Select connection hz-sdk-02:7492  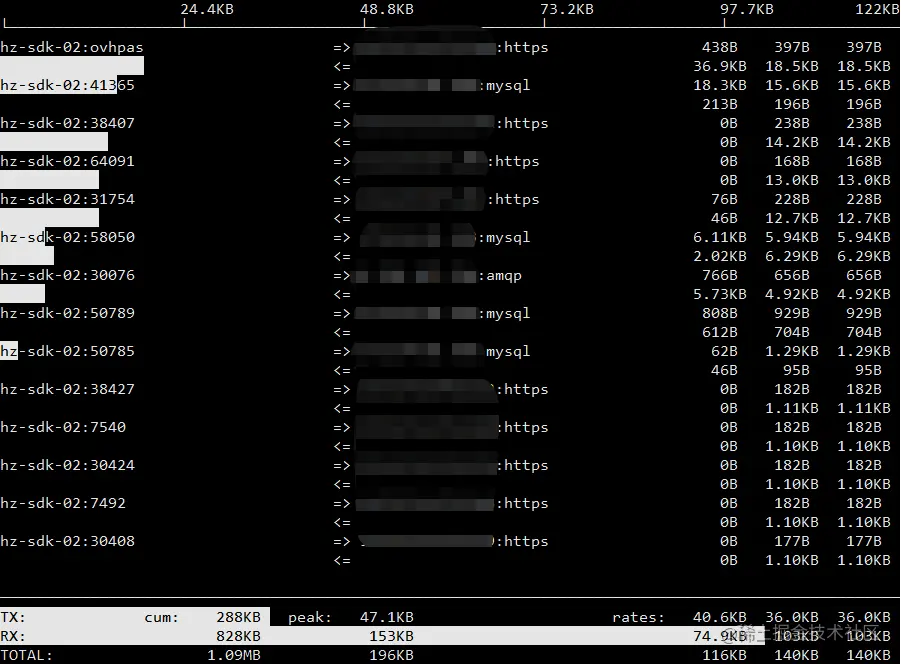(x=63, y=503)
